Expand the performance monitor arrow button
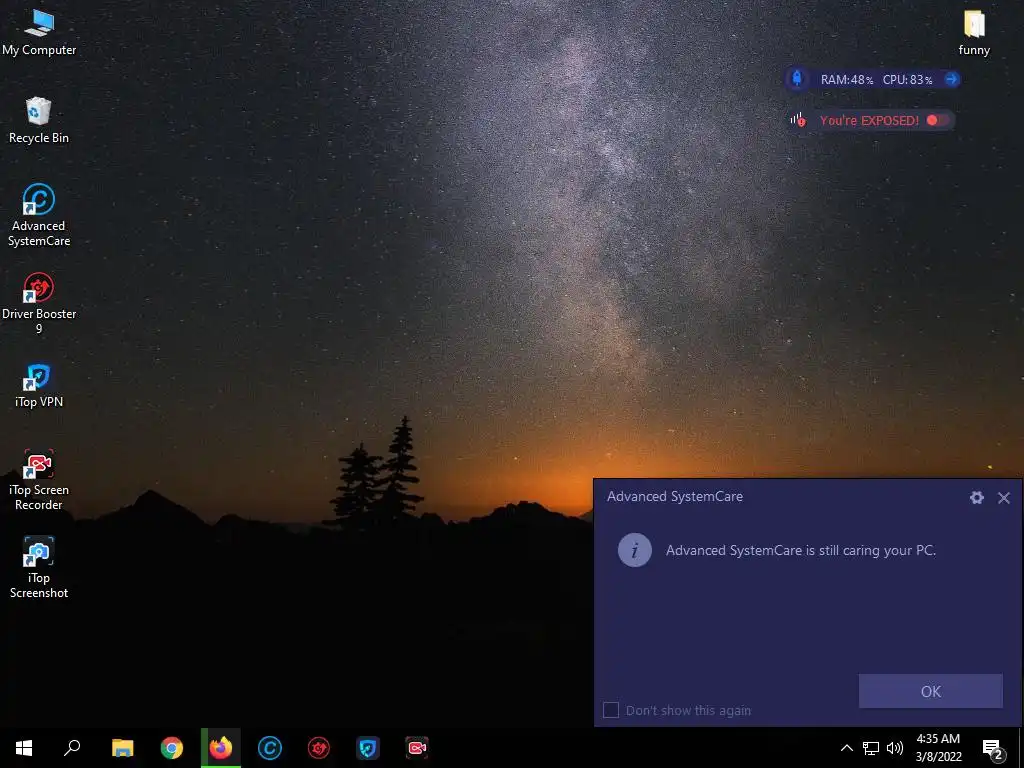The image size is (1024, 768). tap(952, 79)
